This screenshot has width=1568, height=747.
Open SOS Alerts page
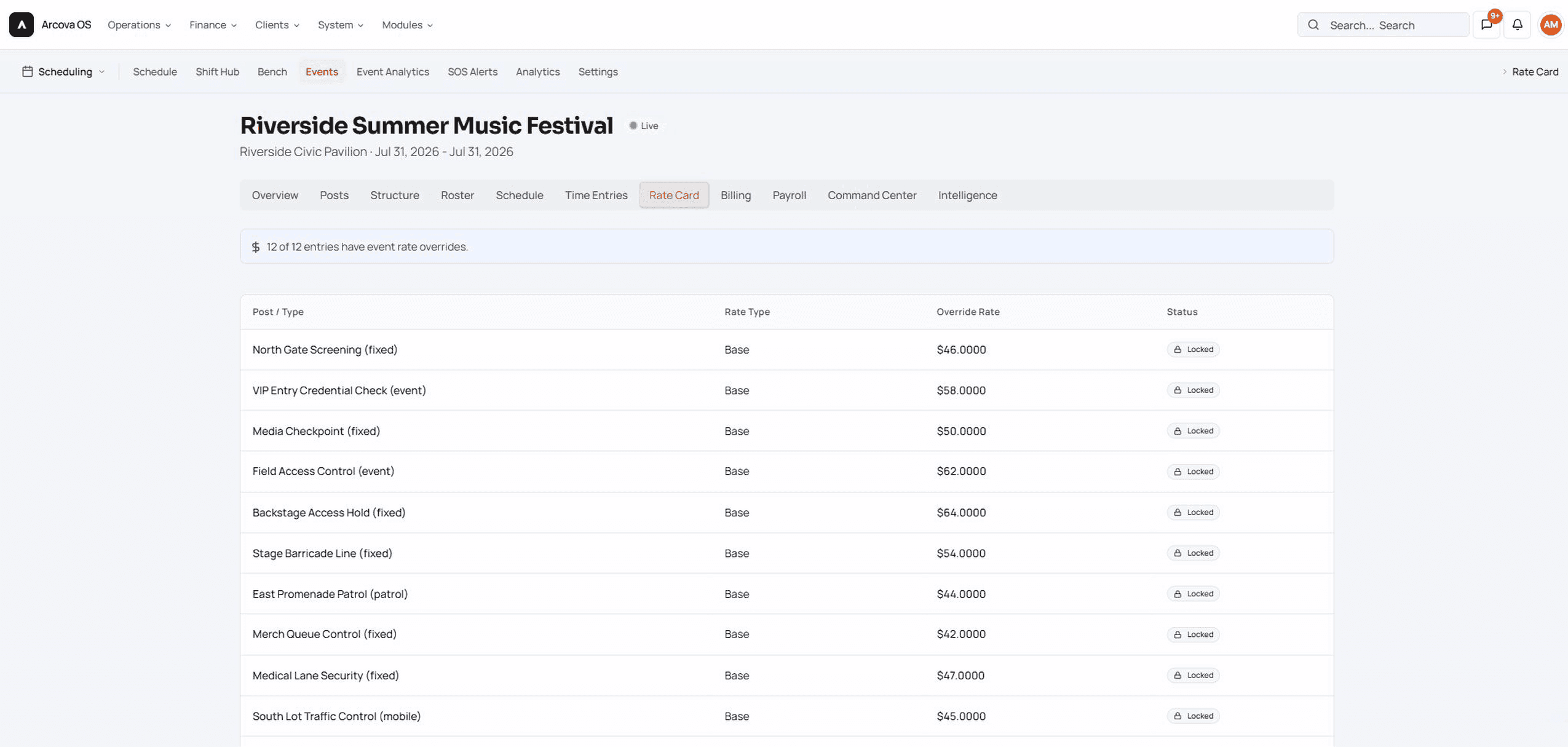(x=472, y=71)
